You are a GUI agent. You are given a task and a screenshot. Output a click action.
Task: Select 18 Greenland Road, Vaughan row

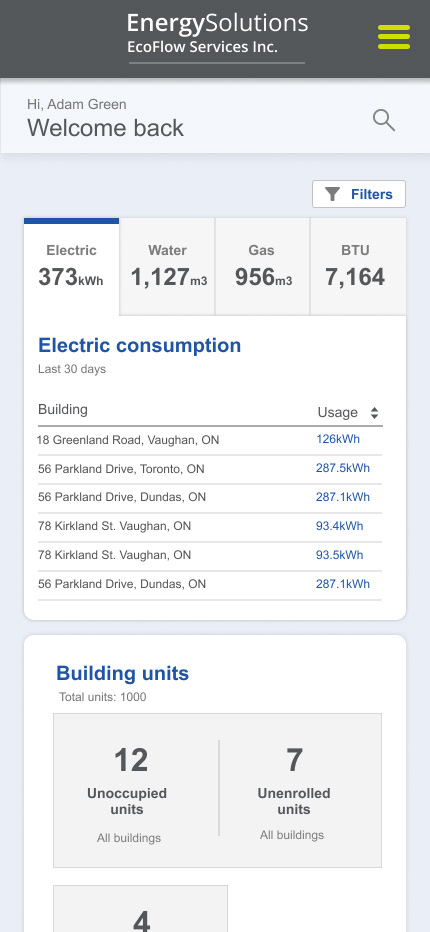(210, 440)
